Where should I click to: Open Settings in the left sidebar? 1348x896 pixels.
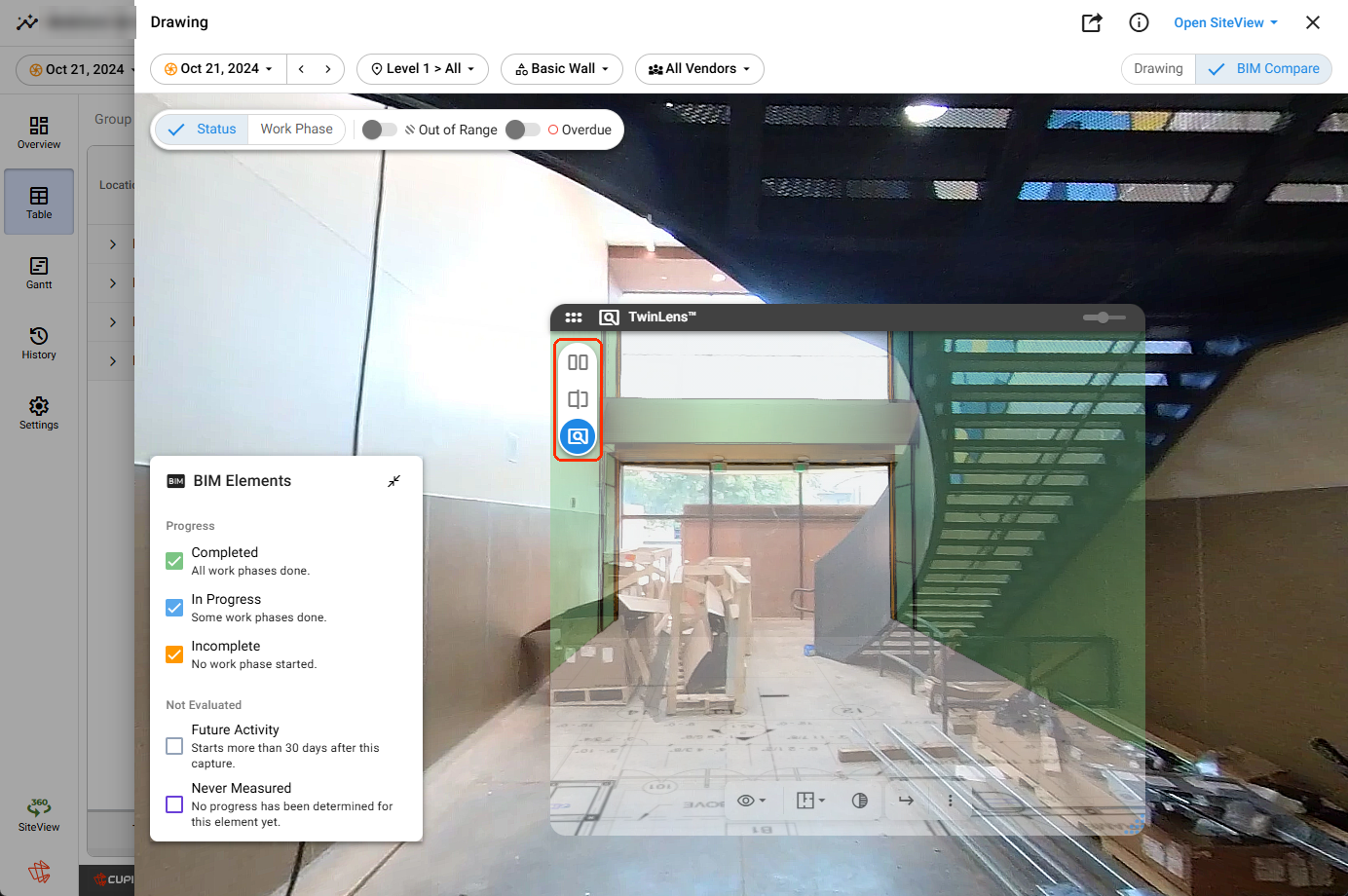39,413
